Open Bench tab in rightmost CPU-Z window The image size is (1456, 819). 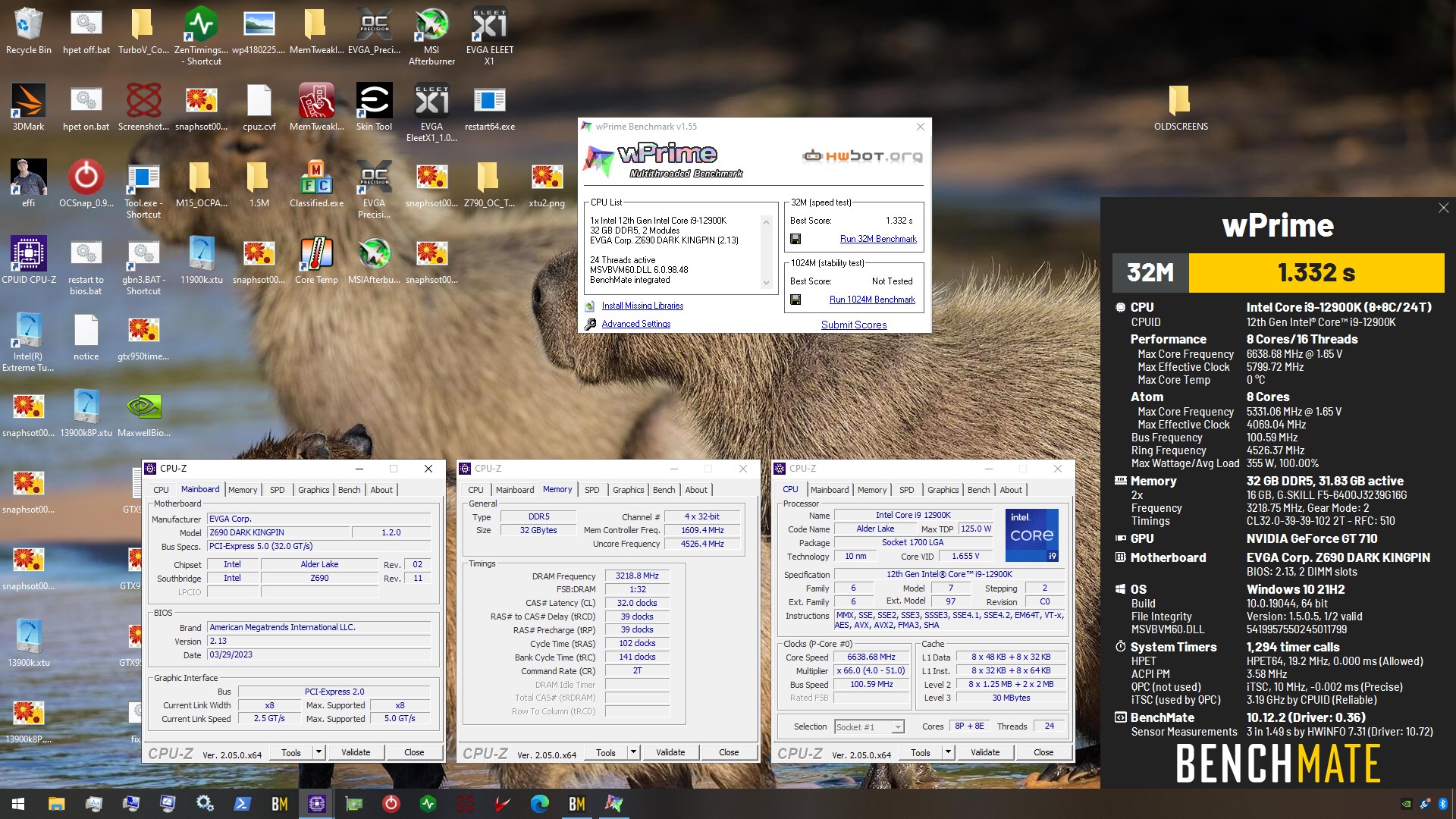[x=979, y=490]
